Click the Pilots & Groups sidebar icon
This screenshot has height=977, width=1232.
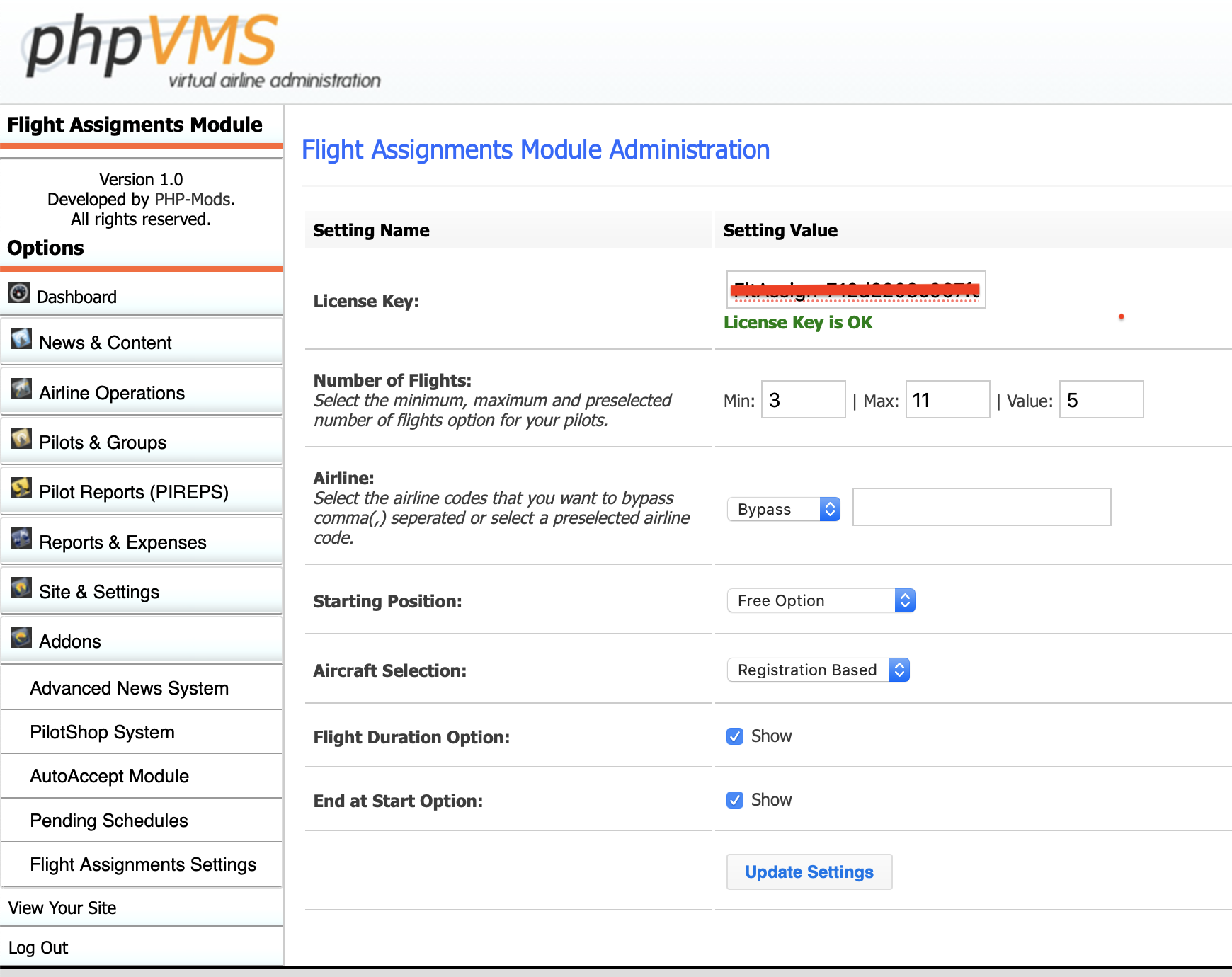(21, 438)
